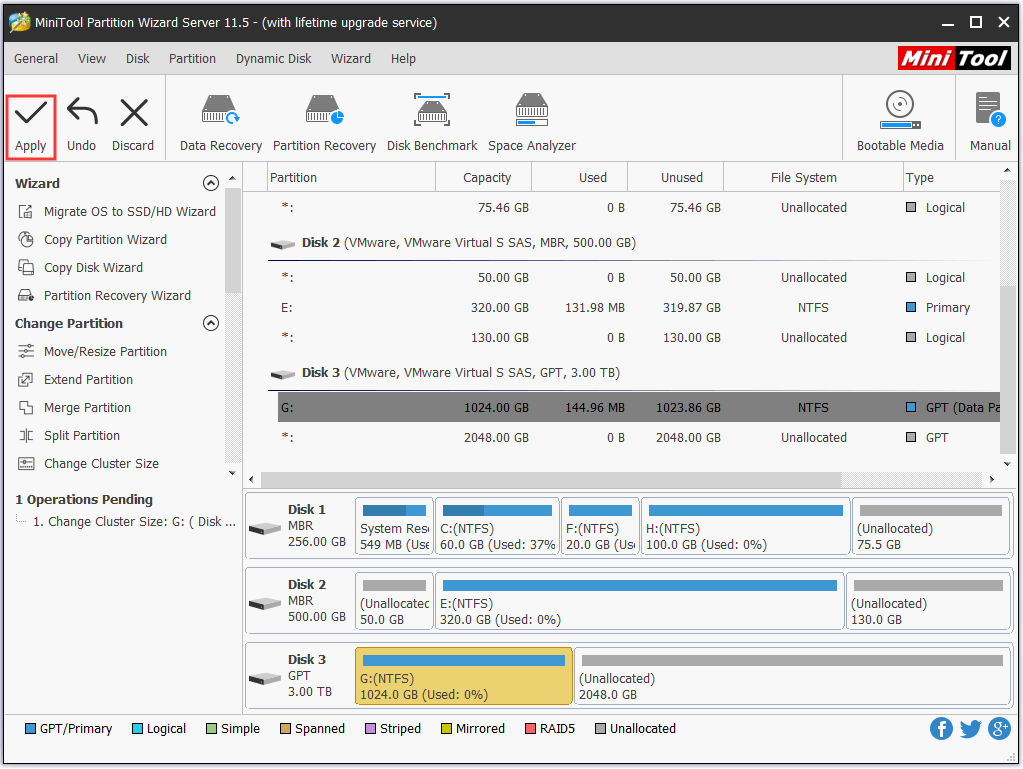This screenshot has width=1023, height=769.
Task: Select 75.5 GB unallocated block
Action: tap(931, 526)
